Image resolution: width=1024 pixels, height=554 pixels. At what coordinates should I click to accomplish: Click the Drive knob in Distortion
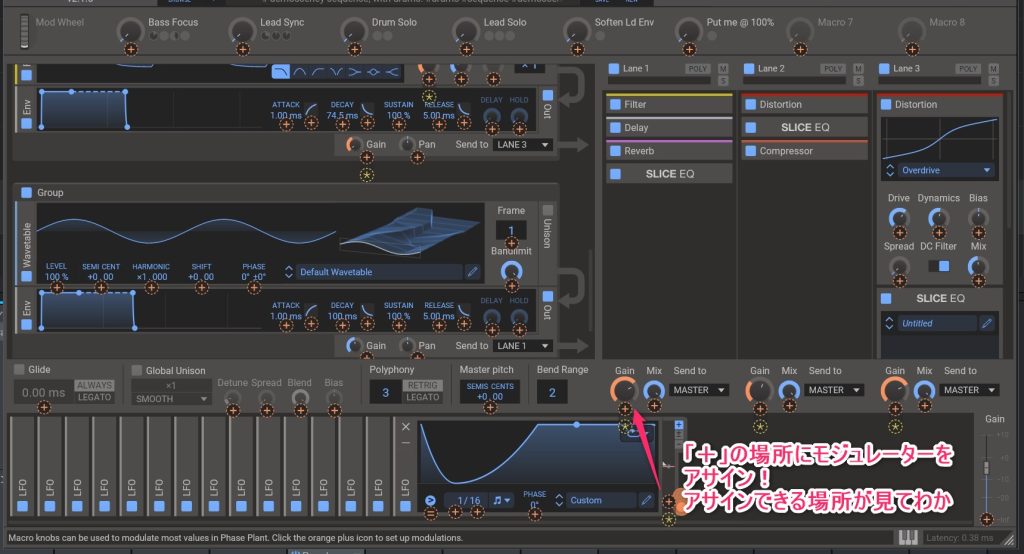coord(899,217)
